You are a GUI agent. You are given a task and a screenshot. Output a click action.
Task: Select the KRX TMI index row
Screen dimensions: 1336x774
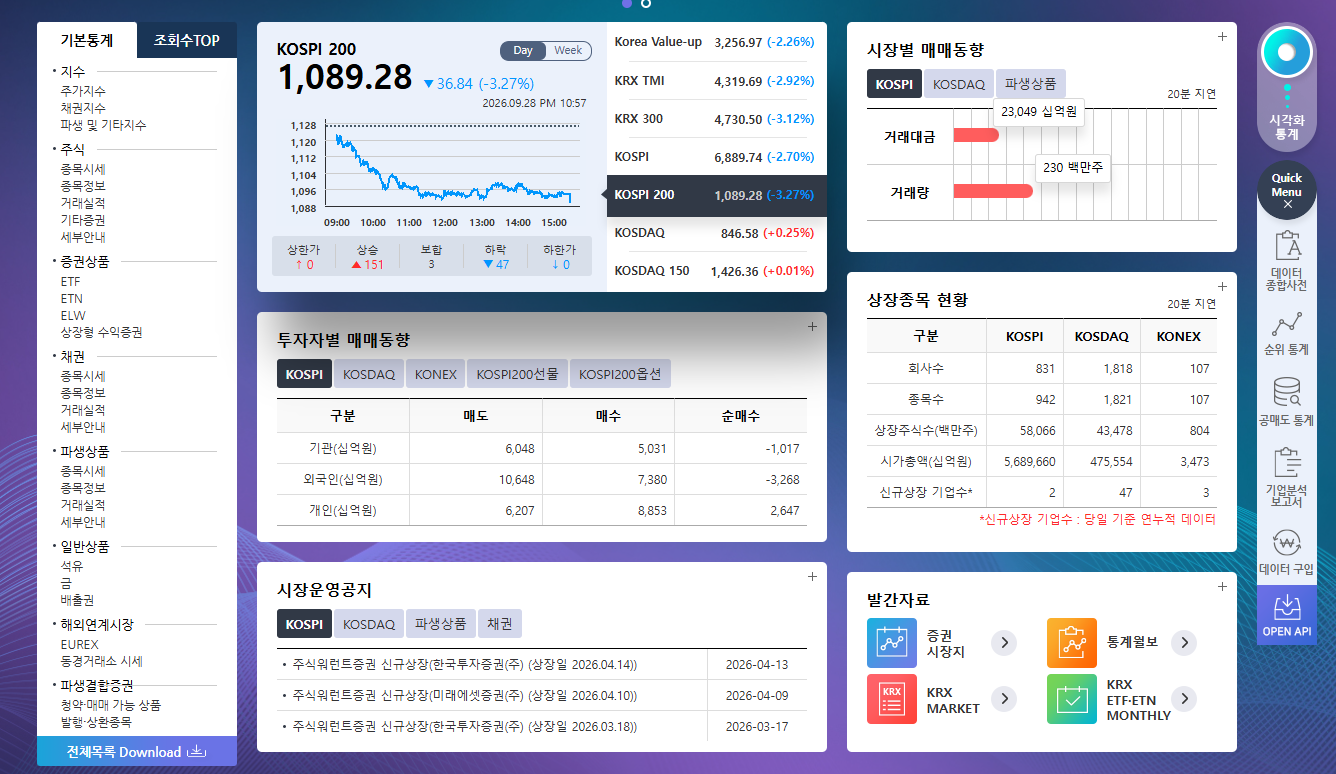tap(717, 81)
